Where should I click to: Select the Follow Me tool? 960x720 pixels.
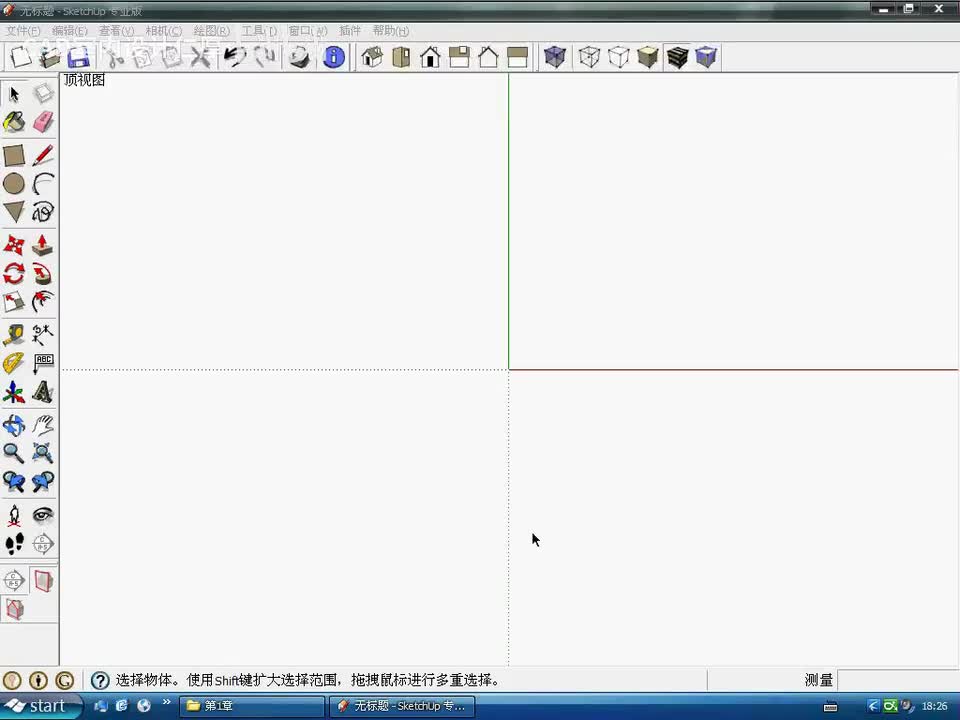tap(43, 274)
